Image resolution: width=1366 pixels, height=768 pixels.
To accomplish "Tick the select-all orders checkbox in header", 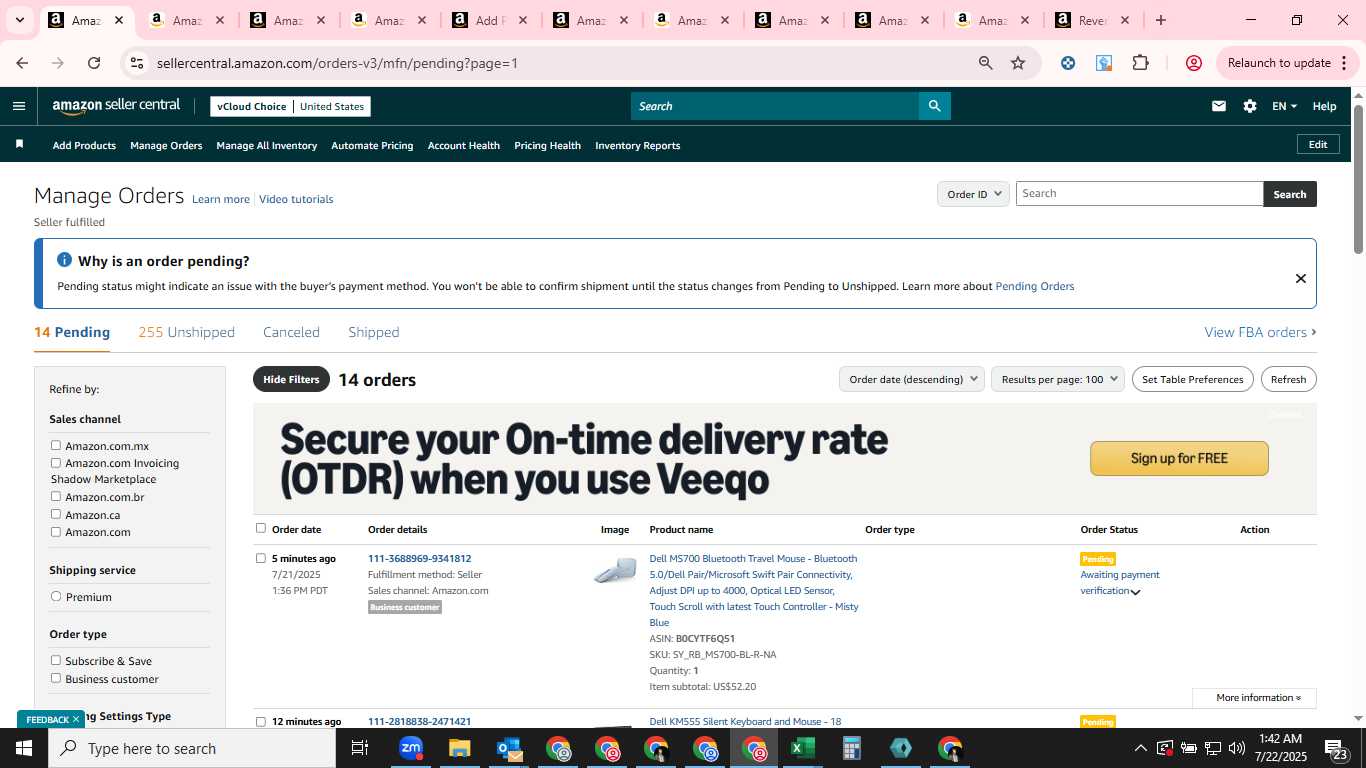I will [x=261, y=528].
